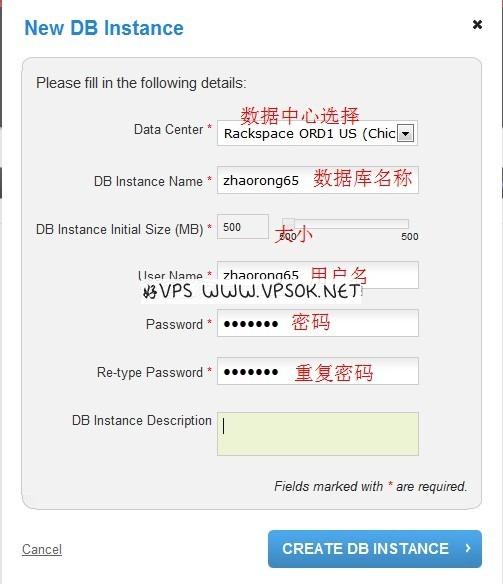Click the DB Instance Description text area

(318, 434)
